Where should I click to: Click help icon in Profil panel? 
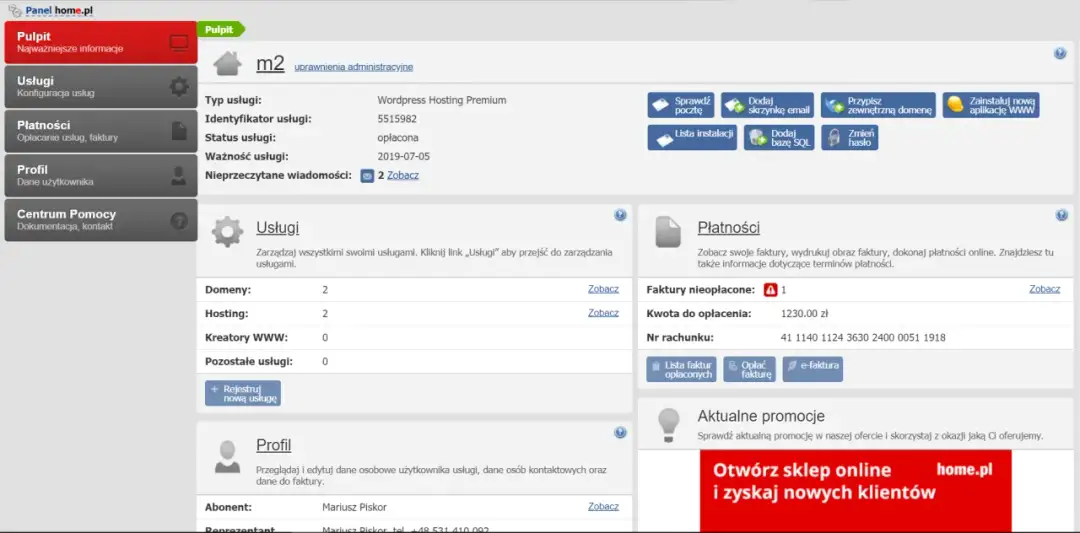(620, 433)
